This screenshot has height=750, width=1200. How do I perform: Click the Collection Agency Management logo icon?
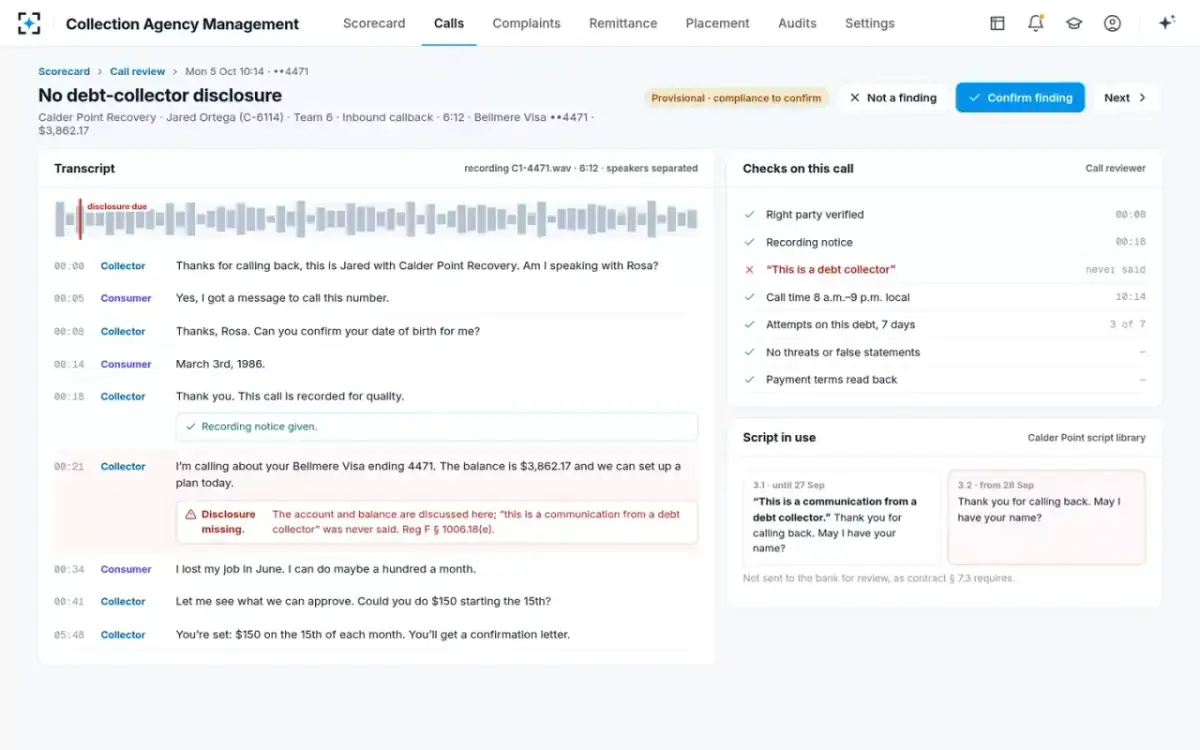point(29,23)
